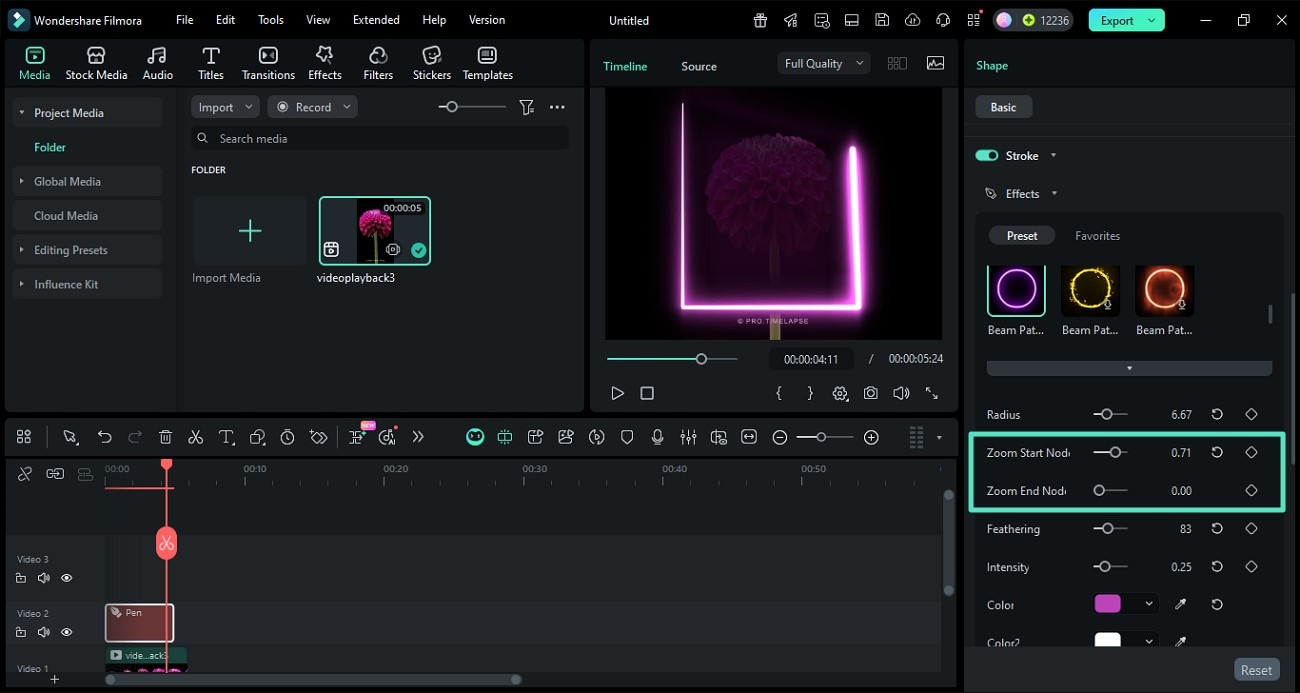
Task: Click the Delete trash icon in timeline toolbar
Action: tap(166, 437)
